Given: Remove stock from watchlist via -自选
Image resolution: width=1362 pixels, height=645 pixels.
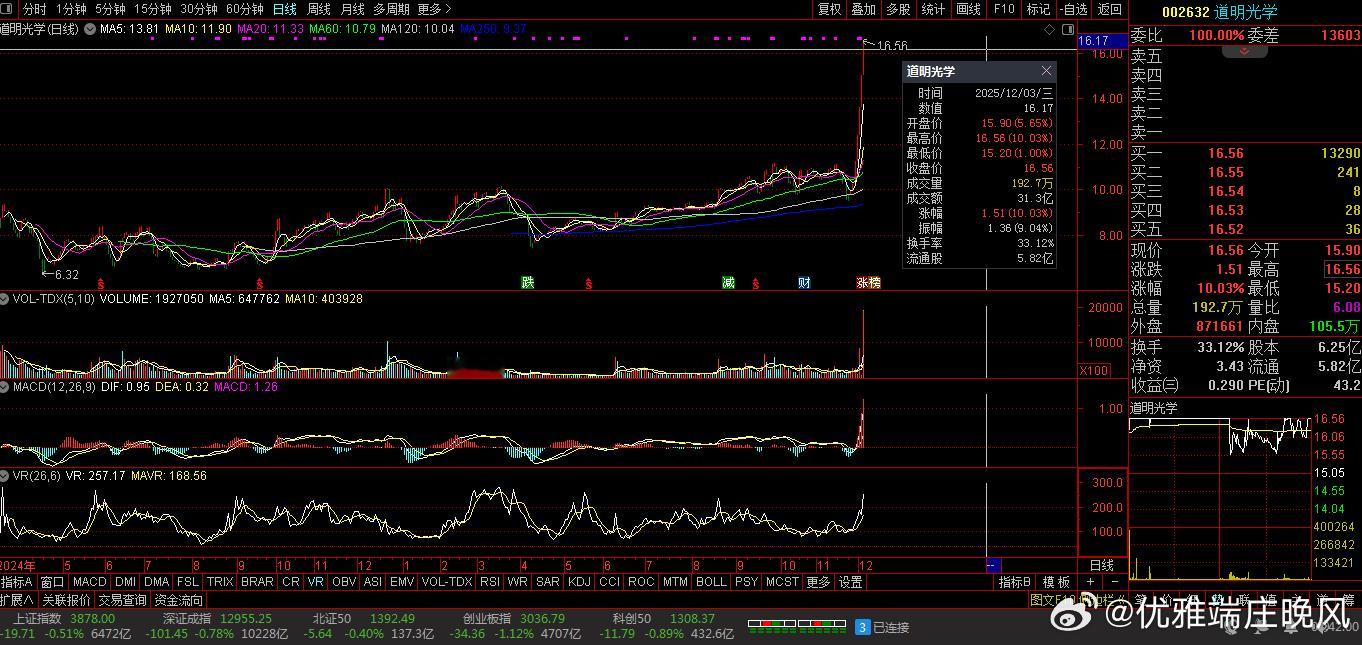Looking at the screenshot, I should coord(1073,9).
